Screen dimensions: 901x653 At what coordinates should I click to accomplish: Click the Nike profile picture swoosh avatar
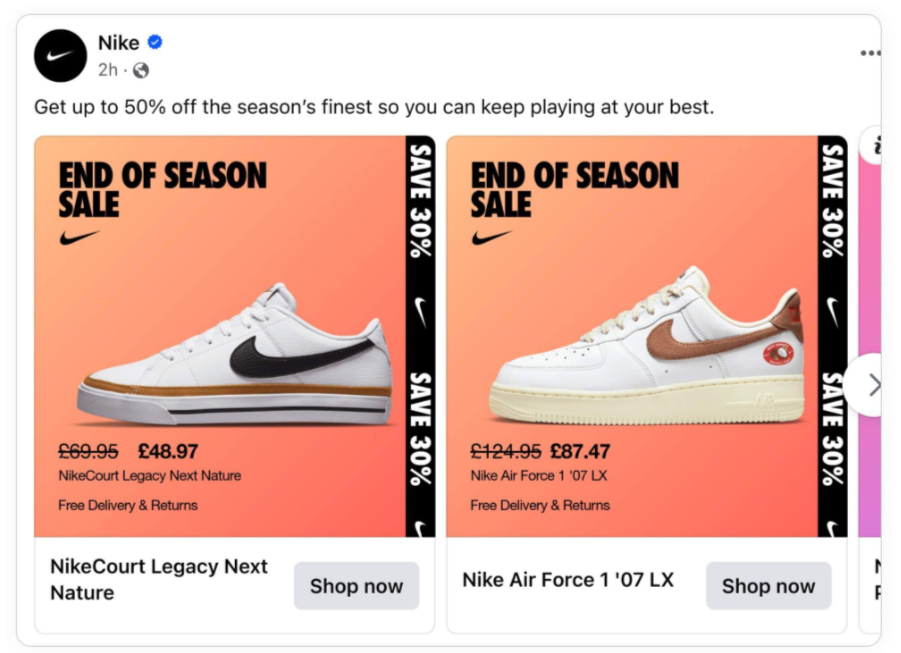coord(59,56)
